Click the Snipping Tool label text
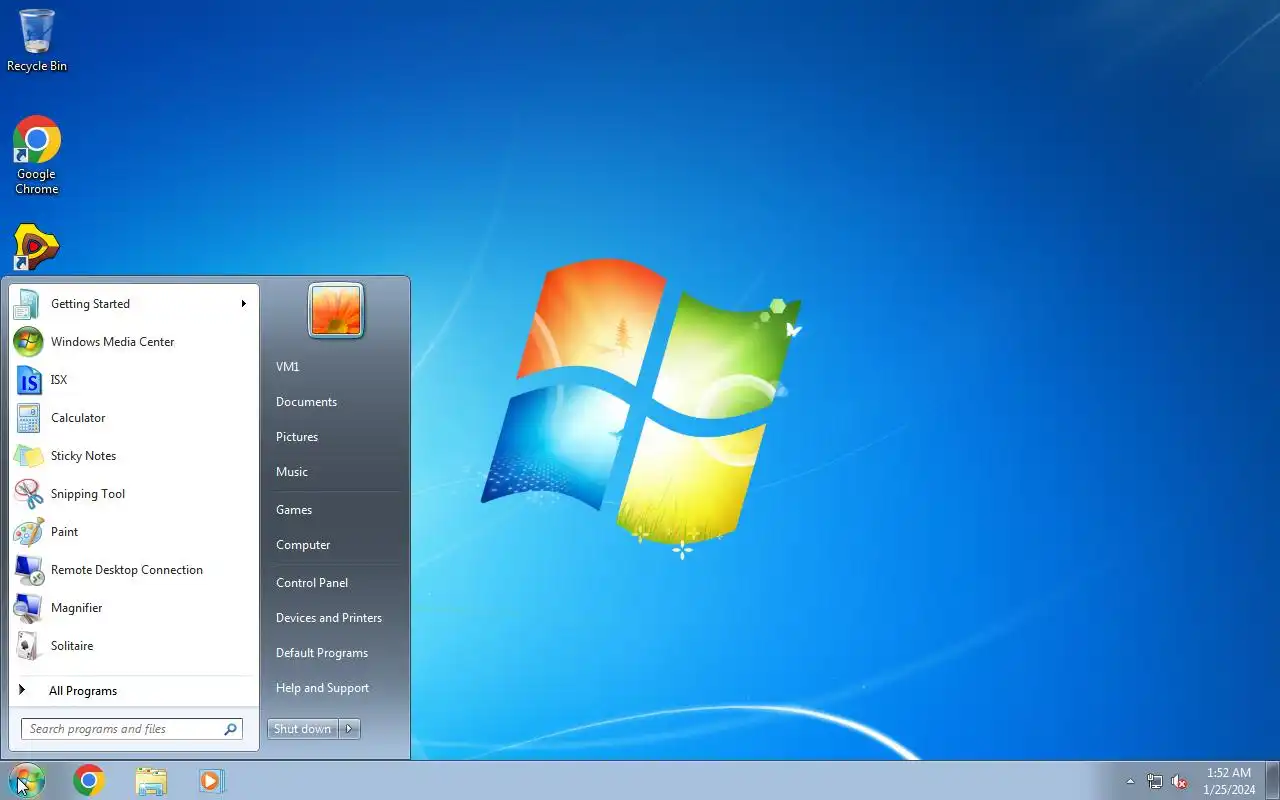 tap(88, 494)
